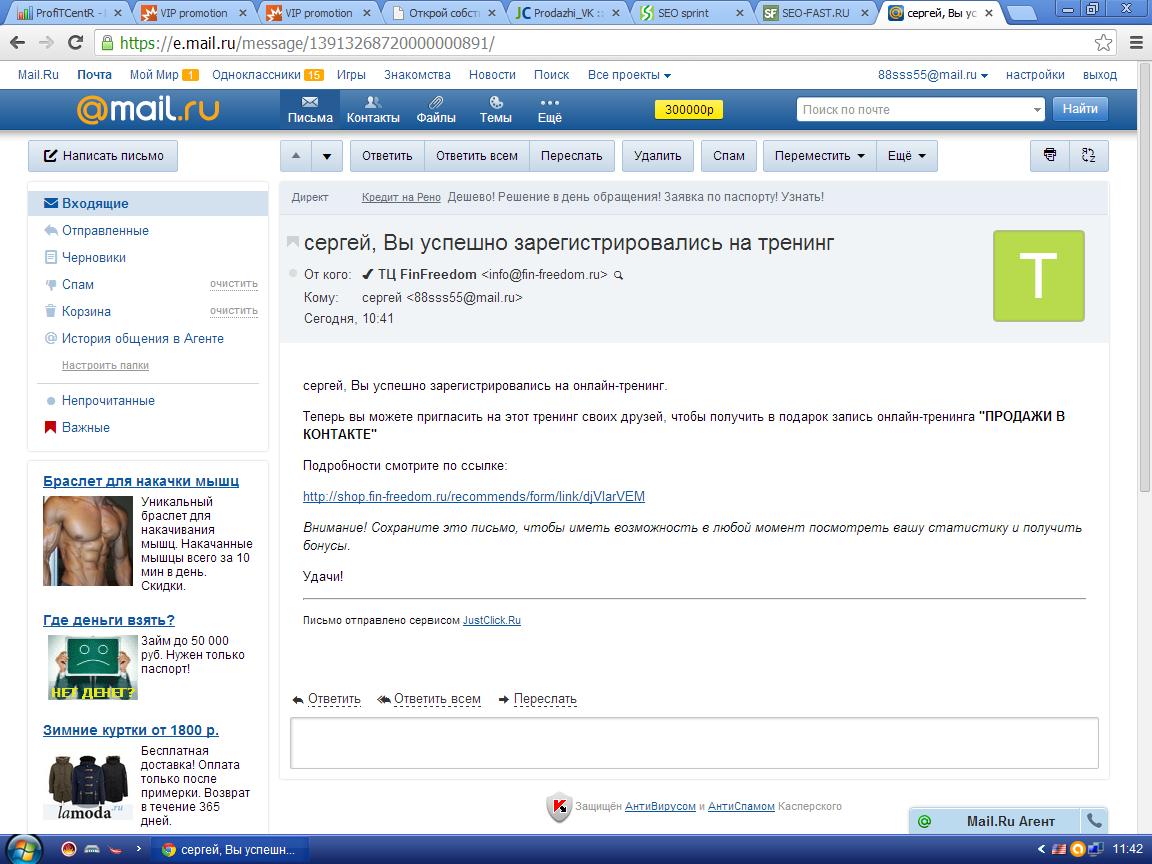Viewport: 1152px width, 864px height.
Task: Click the Найти search button
Action: pyautogui.click(x=1080, y=109)
